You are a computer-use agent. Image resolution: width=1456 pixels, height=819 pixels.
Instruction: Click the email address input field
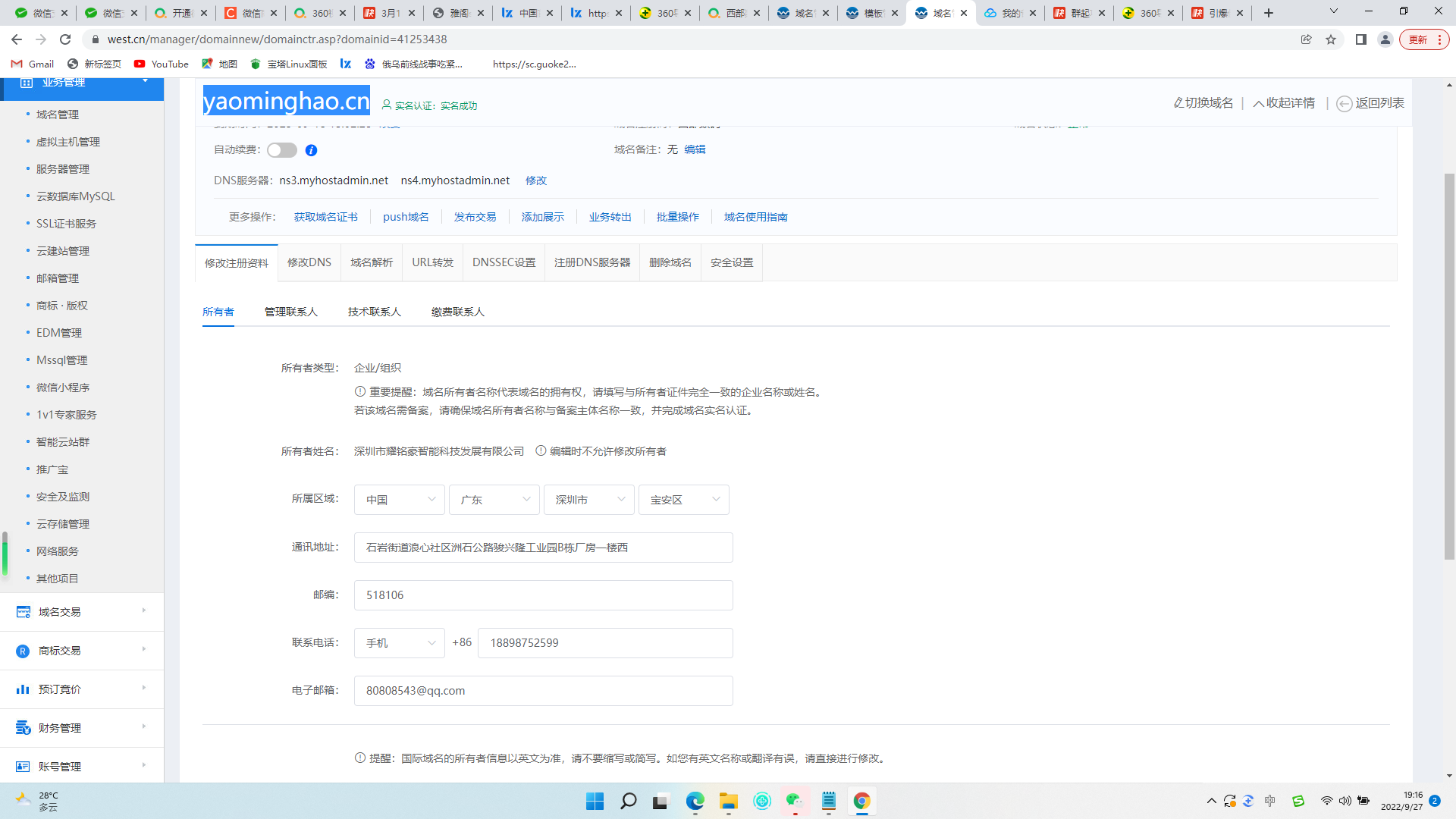(543, 690)
